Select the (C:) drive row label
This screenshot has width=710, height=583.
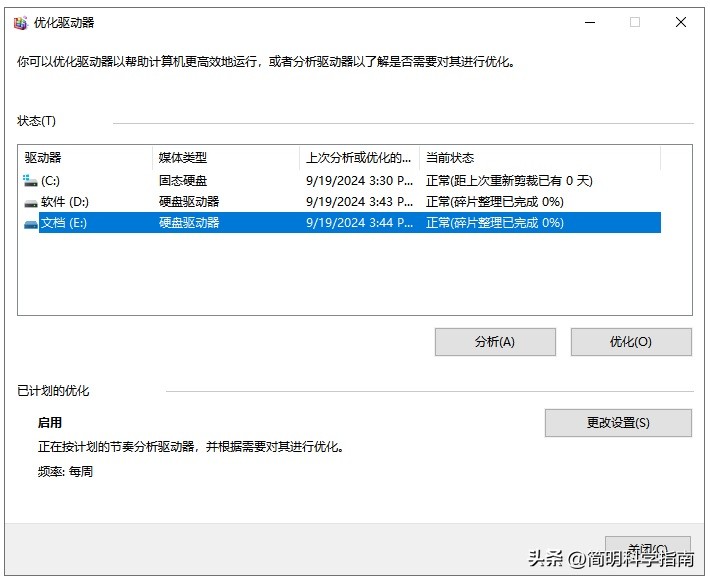tap(50, 181)
